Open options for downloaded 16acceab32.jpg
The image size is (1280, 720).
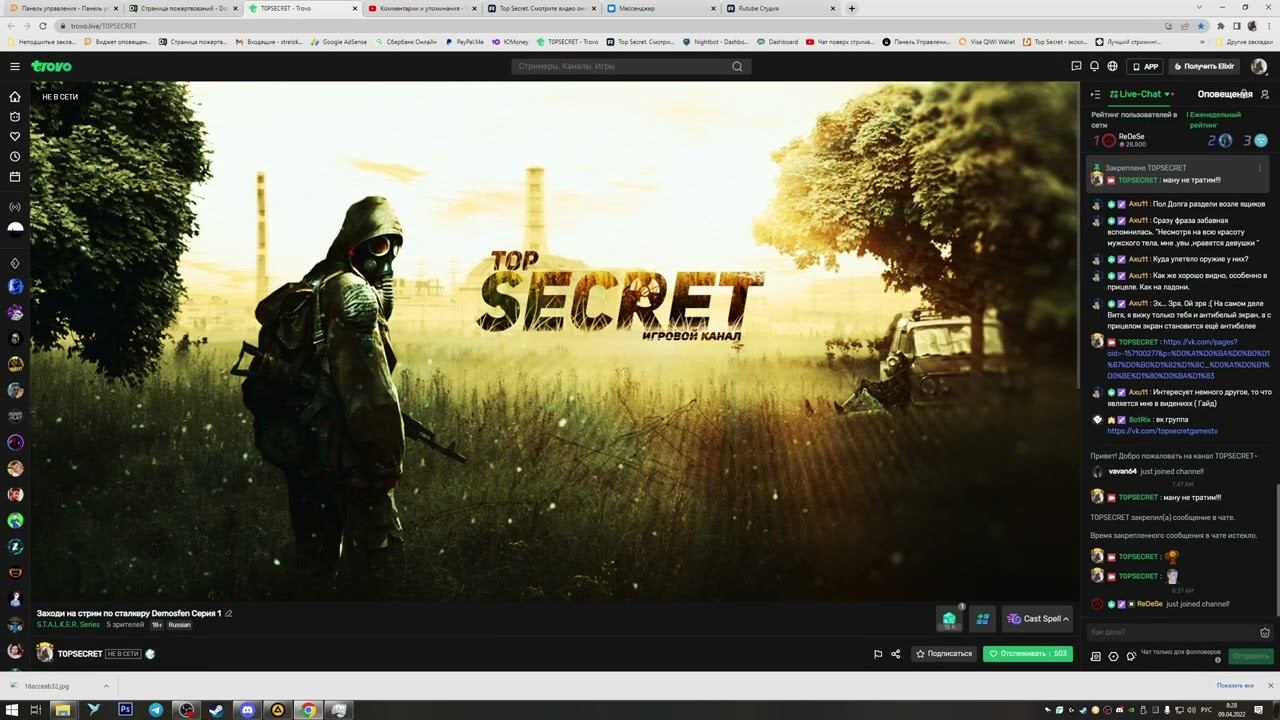(x=106, y=686)
